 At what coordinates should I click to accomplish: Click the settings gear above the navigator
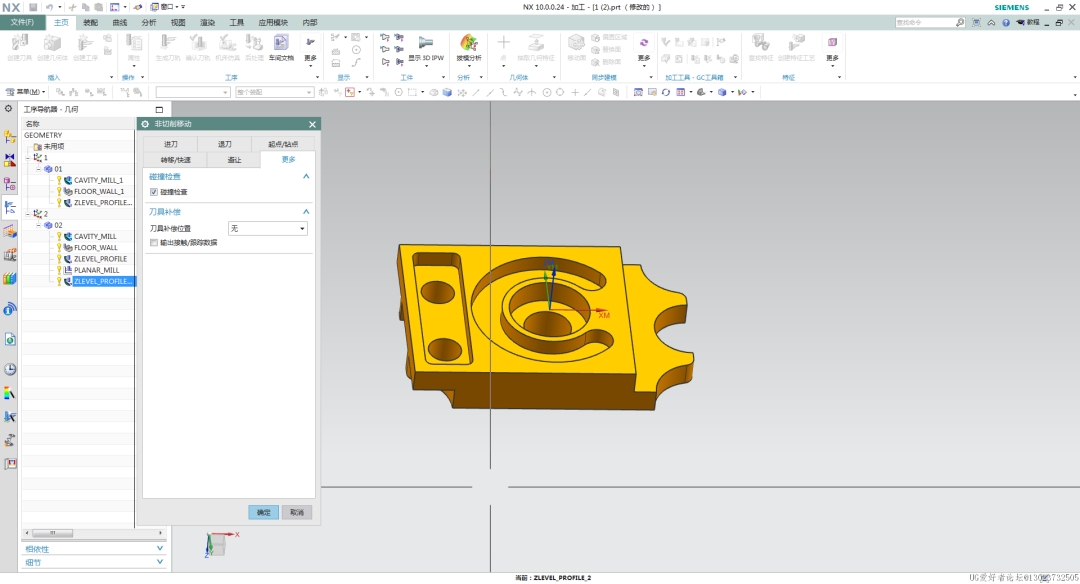pyautogui.click(x=9, y=108)
